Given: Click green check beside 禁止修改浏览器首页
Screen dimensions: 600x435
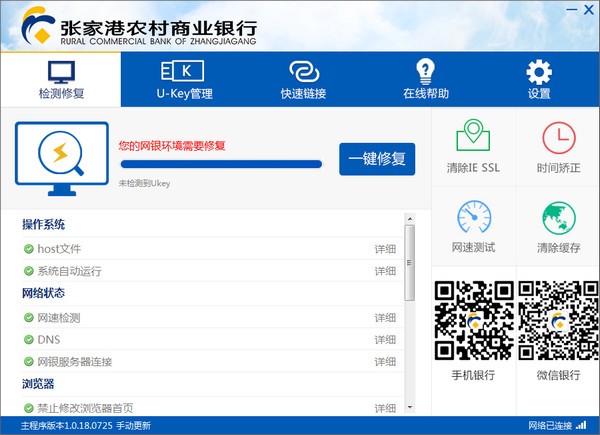Looking at the screenshot, I should pos(29,408).
